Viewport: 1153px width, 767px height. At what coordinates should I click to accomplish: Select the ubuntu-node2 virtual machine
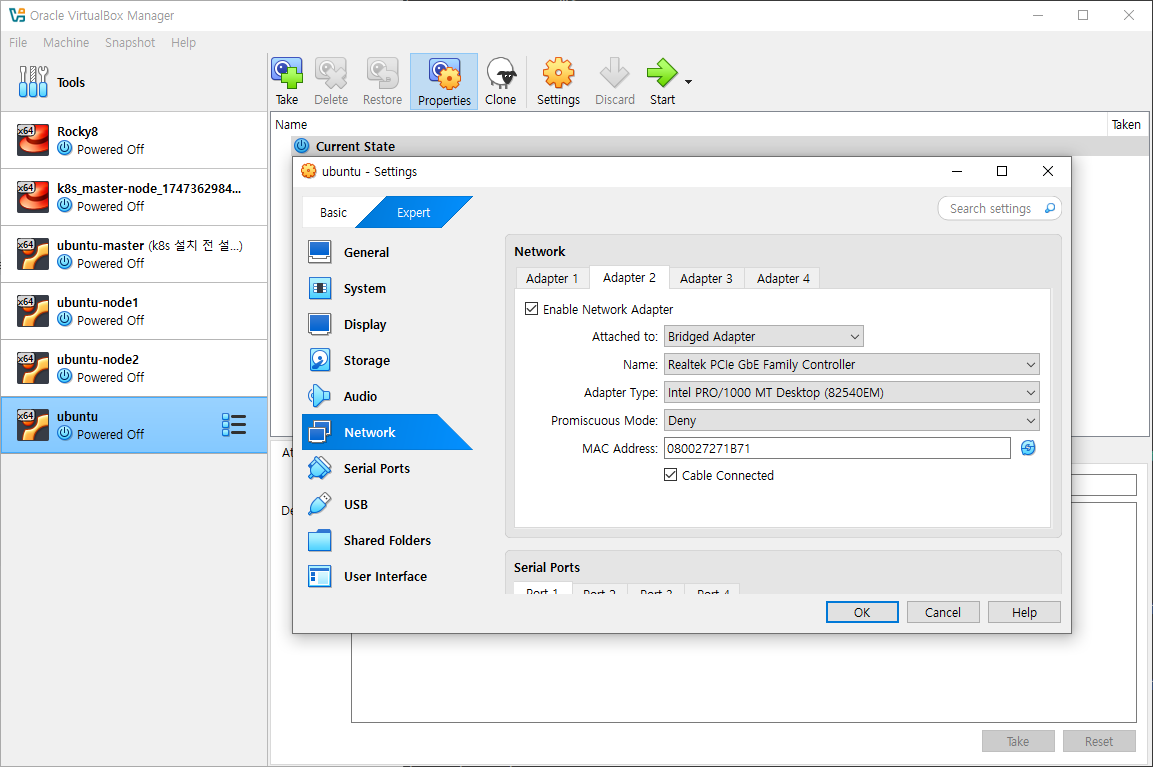tap(134, 368)
